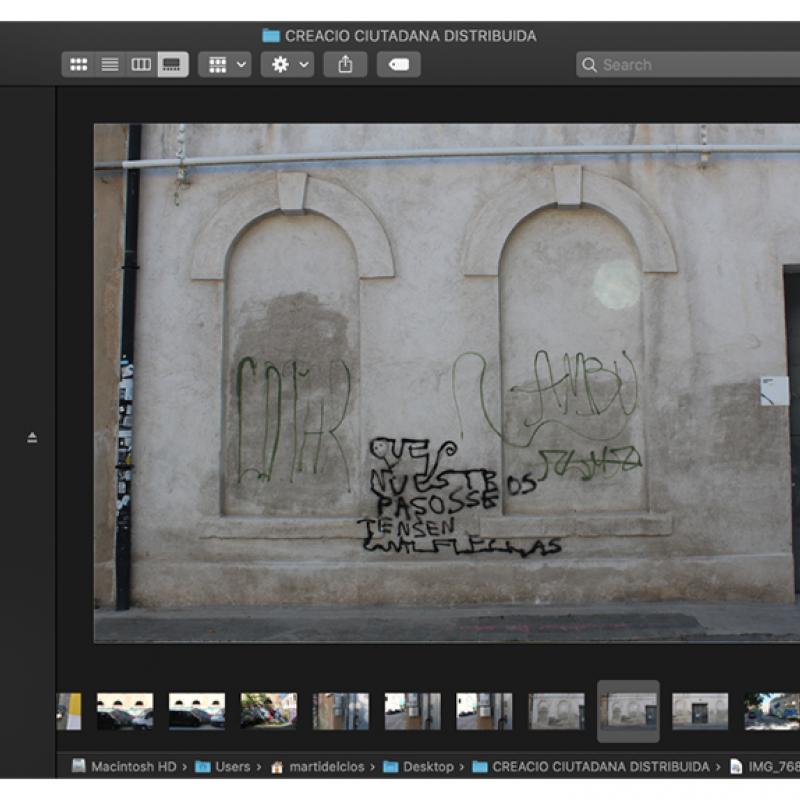Click the Share button
Viewport: 800px width, 800px height.
coord(345,65)
